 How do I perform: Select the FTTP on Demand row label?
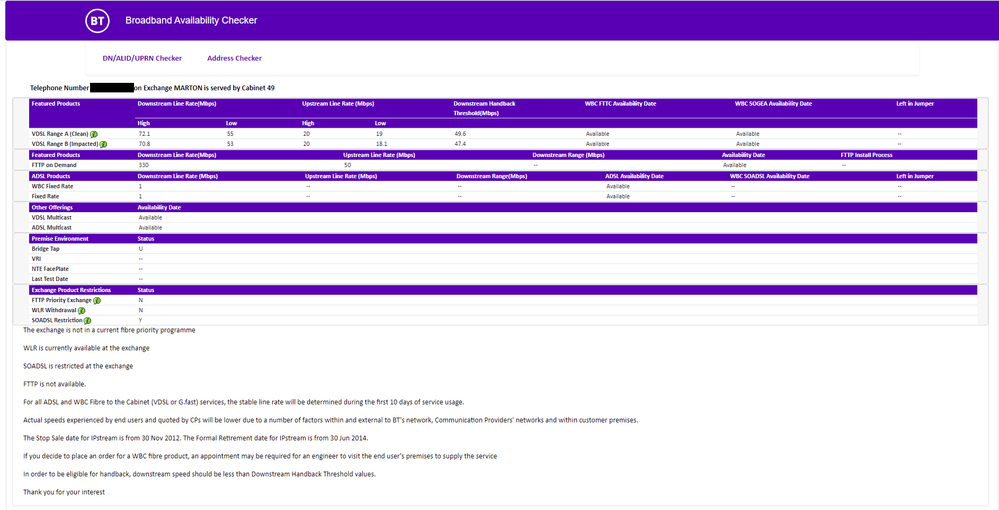coord(54,165)
